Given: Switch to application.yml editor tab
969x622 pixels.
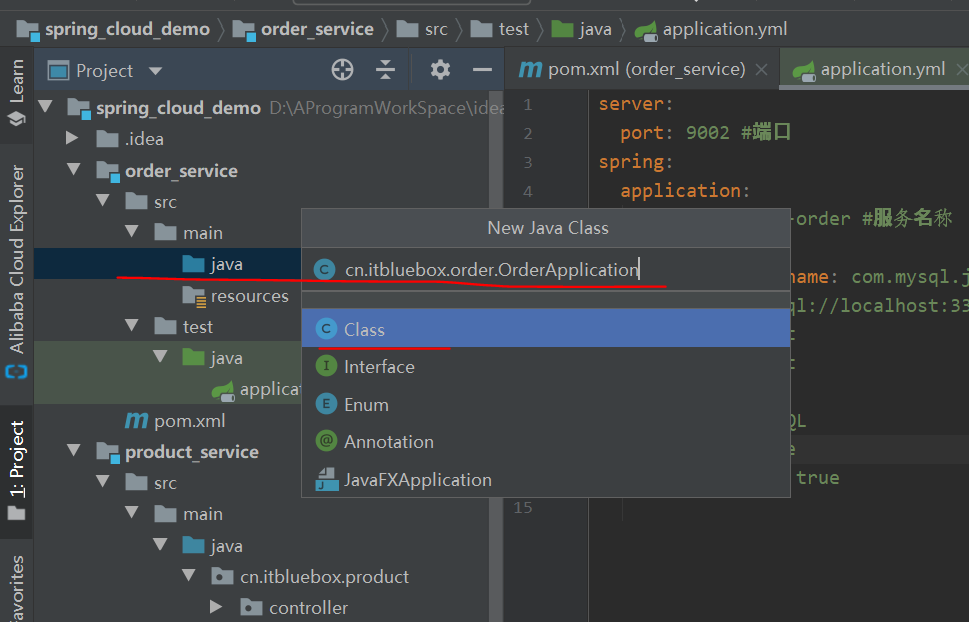Looking at the screenshot, I should coord(880,70).
